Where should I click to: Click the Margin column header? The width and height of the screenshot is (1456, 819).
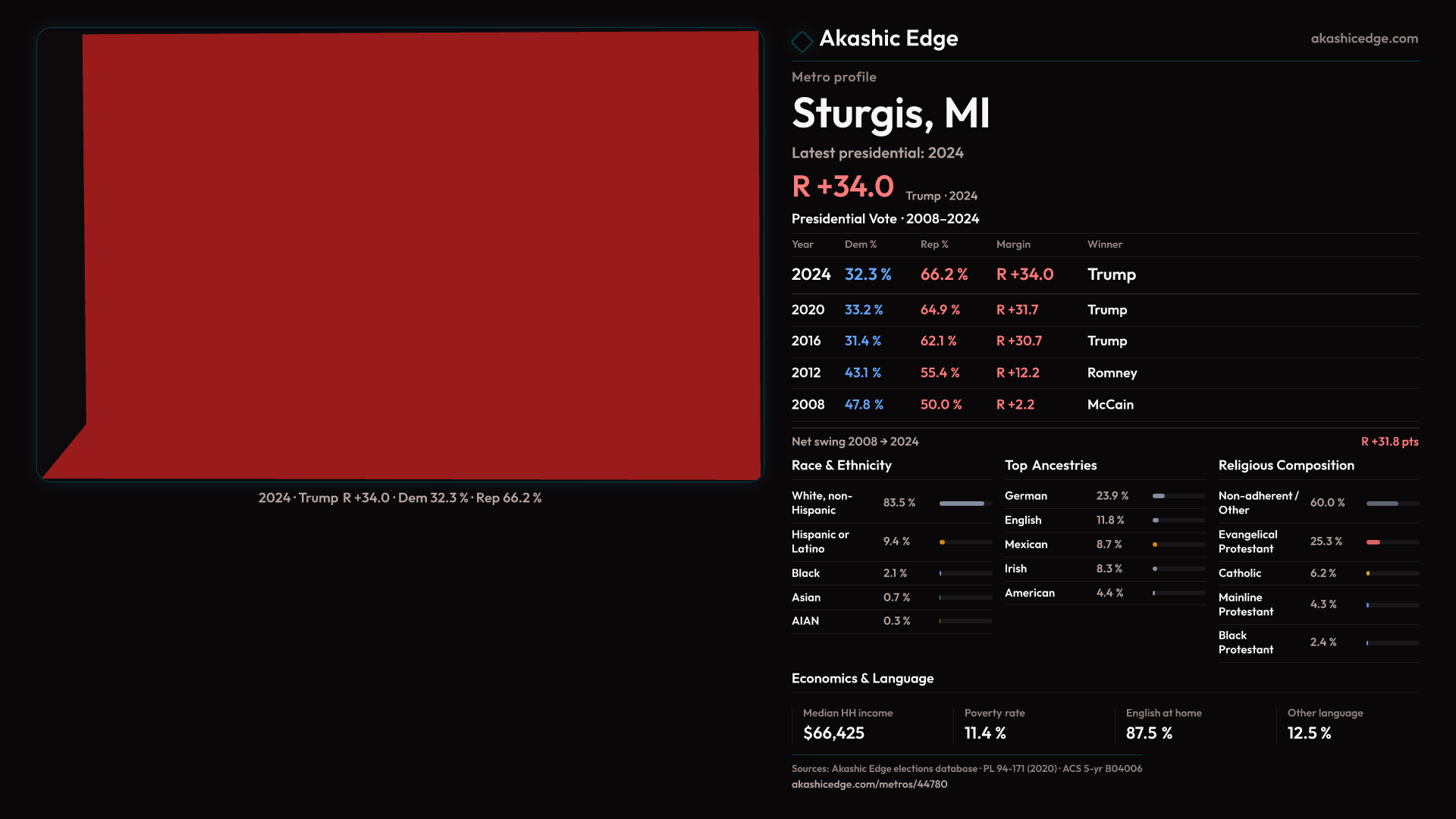click(x=1013, y=244)
